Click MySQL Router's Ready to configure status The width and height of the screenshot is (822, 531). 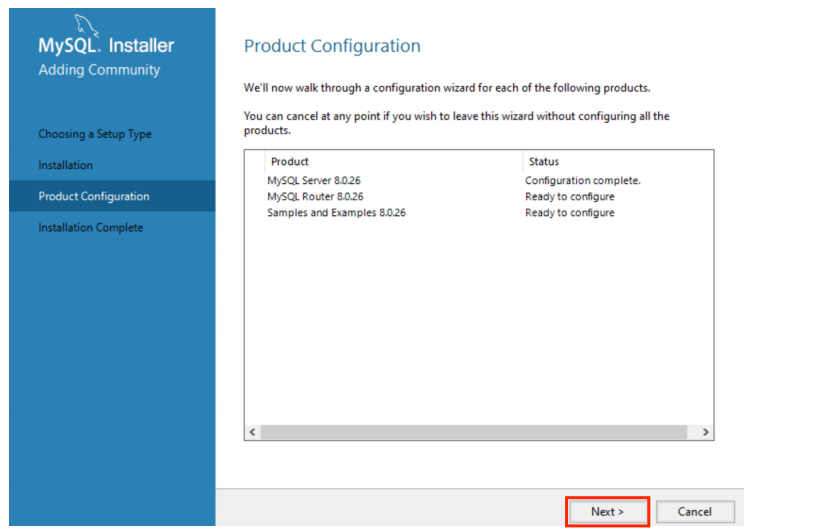570,197
